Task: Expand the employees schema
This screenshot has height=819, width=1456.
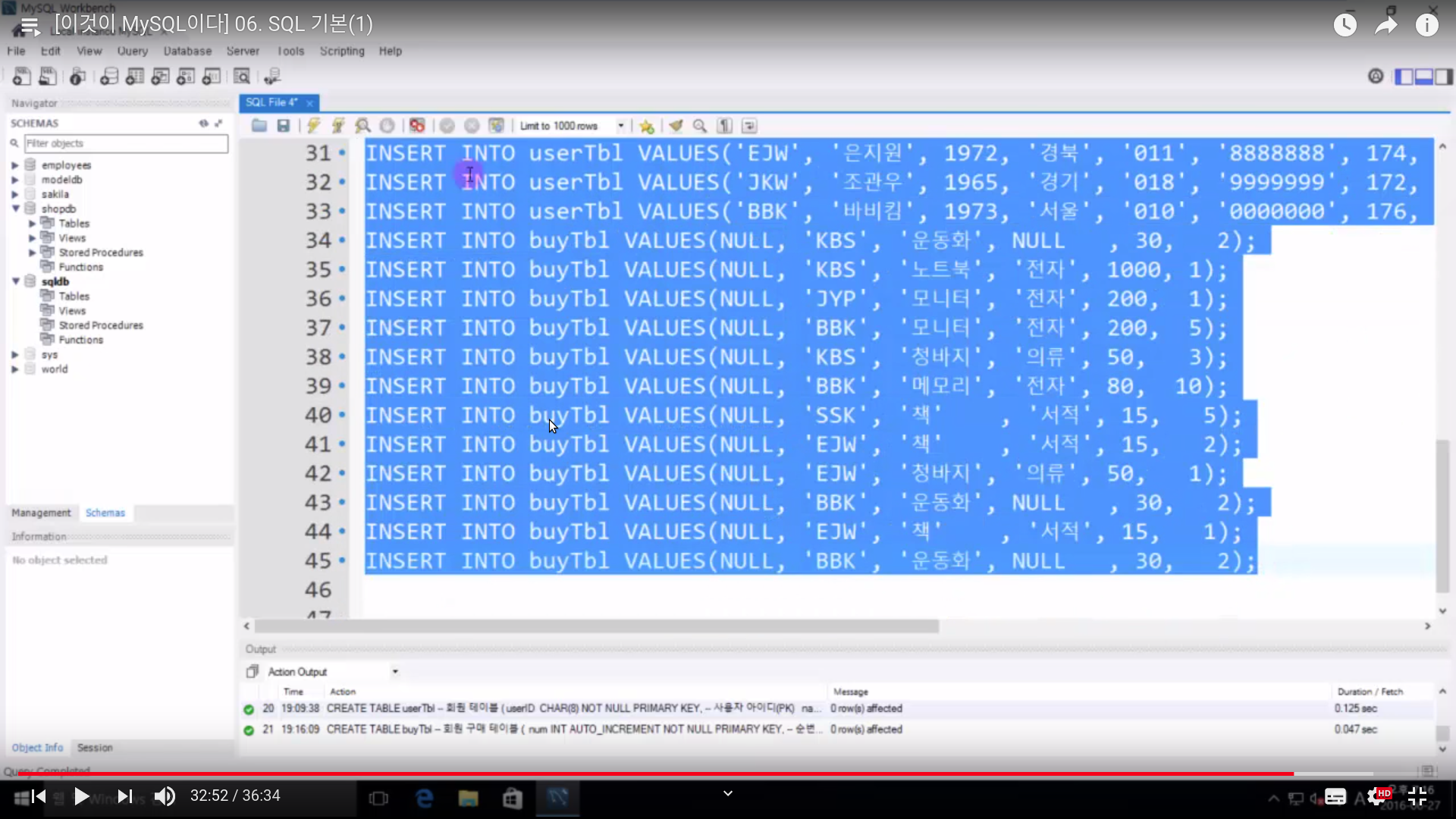Action: 14,165
